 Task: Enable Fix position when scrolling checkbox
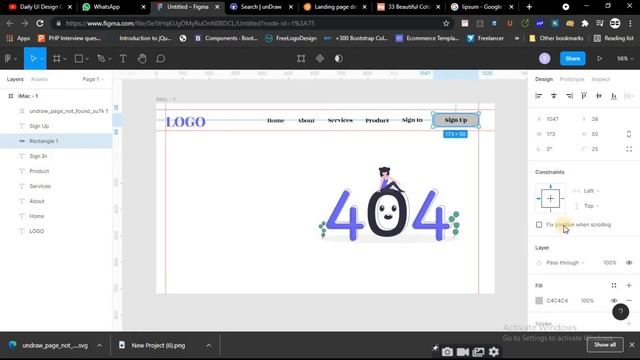coord(539,225)
